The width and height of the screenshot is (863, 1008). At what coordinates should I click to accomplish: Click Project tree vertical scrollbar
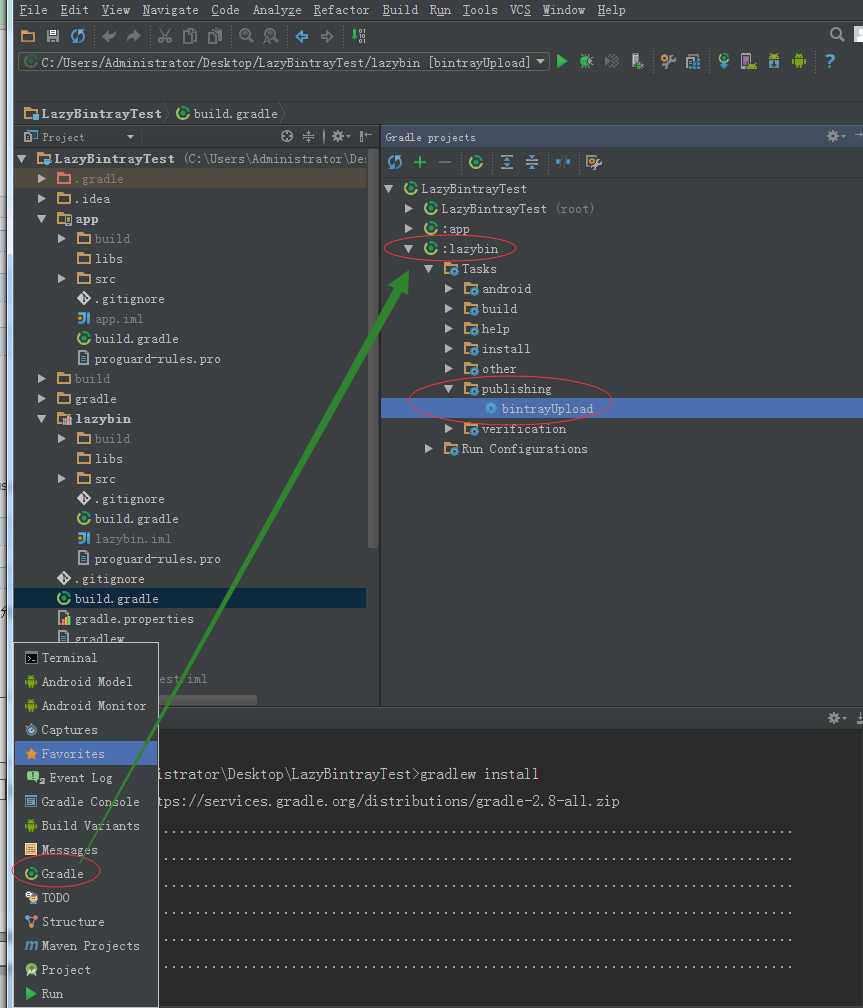coord(372,347)
